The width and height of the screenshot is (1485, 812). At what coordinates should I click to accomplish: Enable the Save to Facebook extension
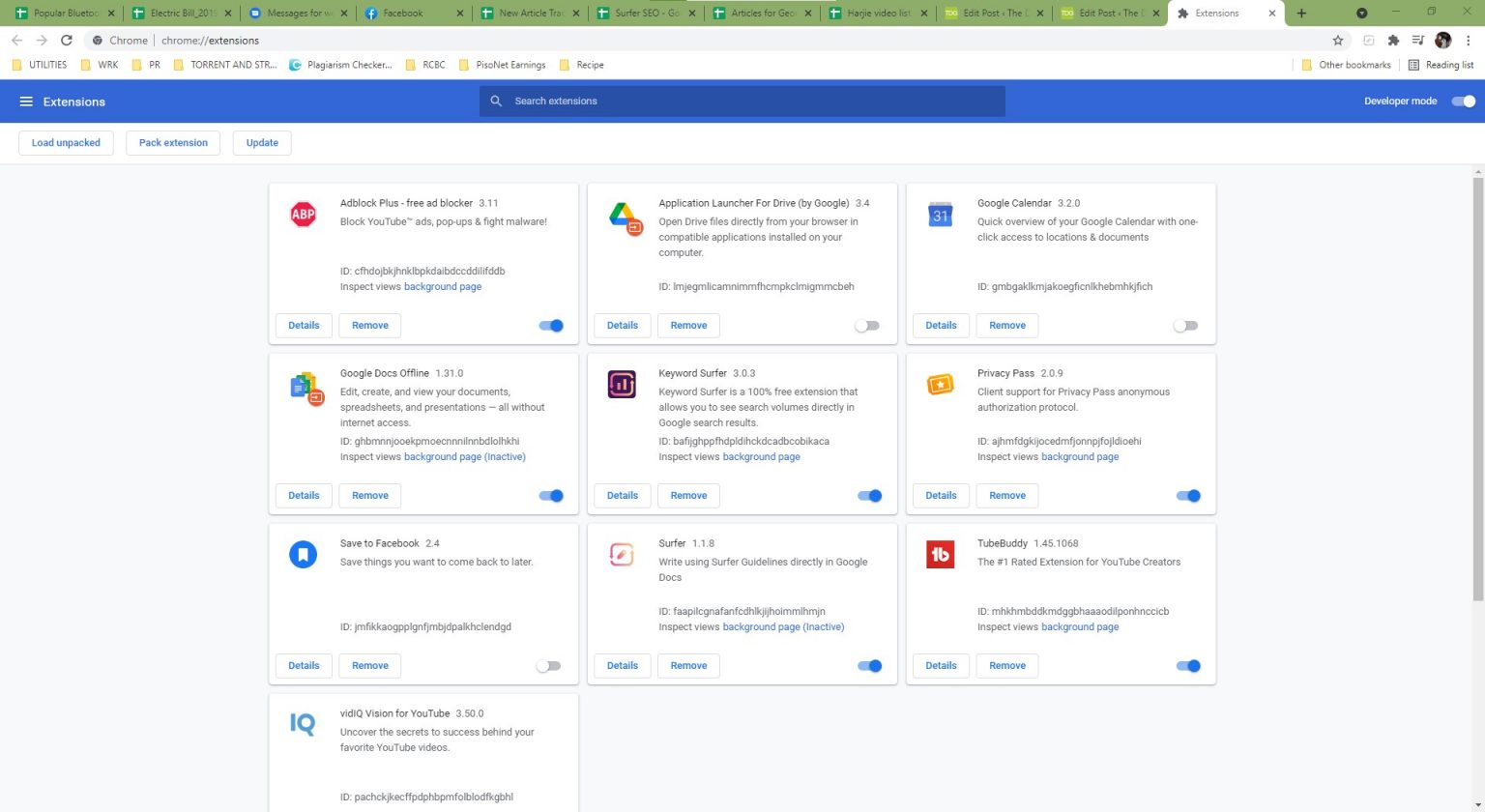[548, 665]
